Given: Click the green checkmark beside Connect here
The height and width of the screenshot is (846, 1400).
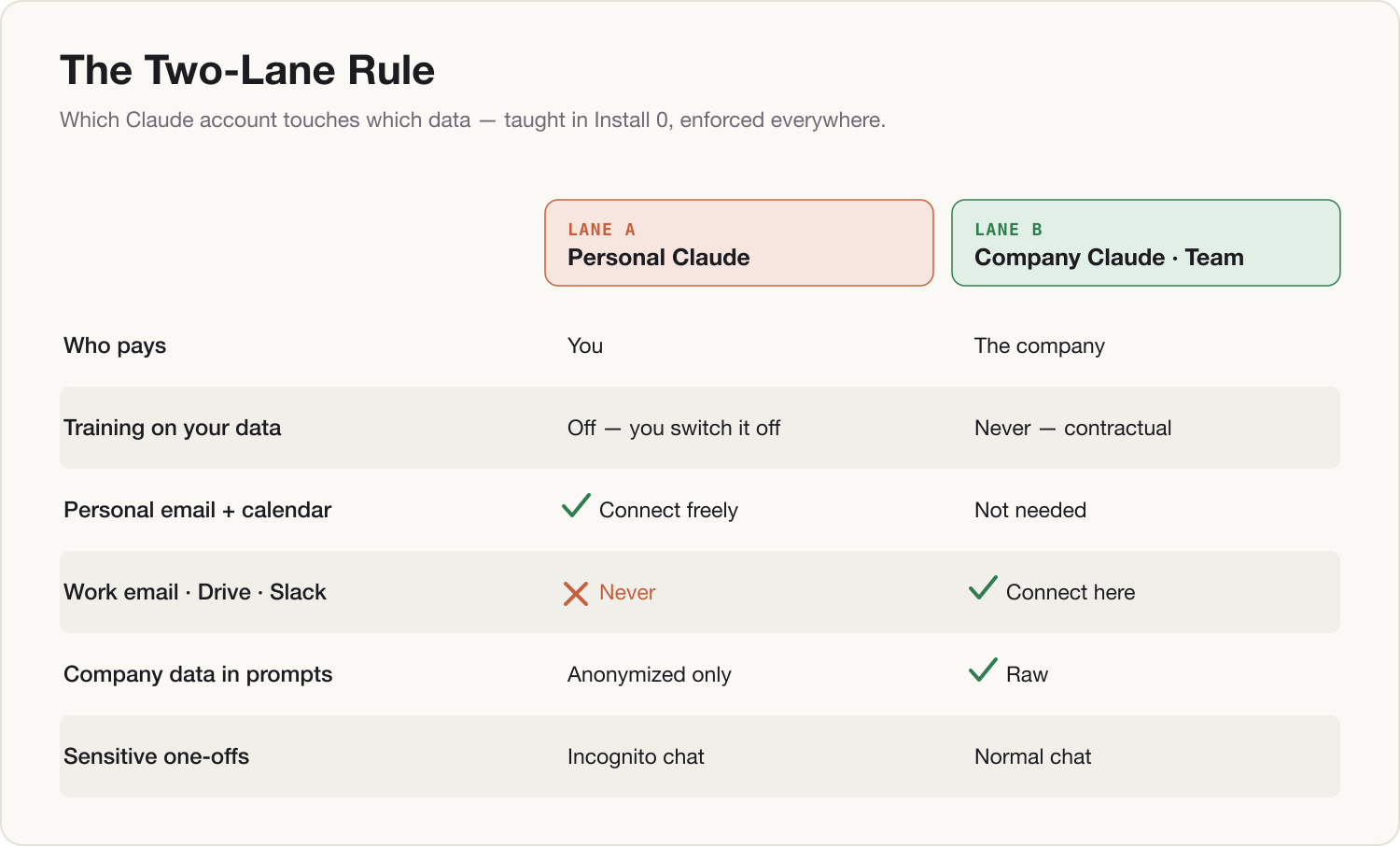Looking at the screenshot, I should pyautogui.click(x=983, y=588).
